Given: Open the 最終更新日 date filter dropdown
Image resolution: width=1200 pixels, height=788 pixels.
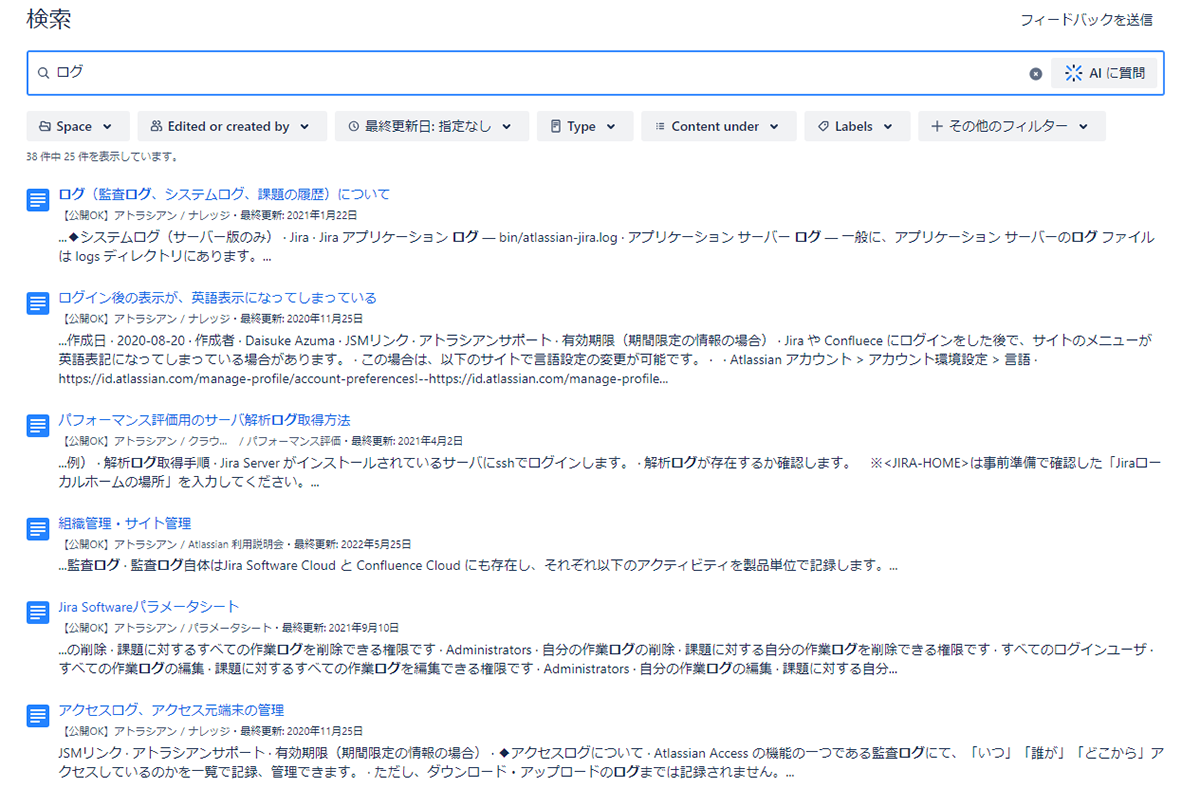Looking at the screenshot, I should 430,126.
